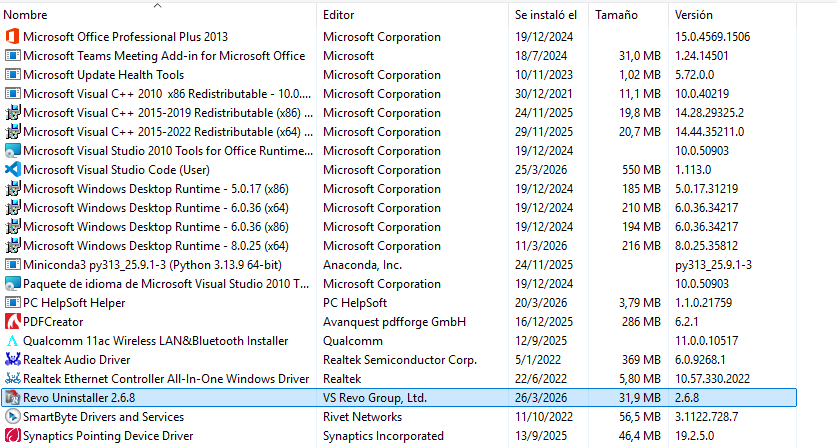
Task: Sort programs by Editor column header
Action: coord(339,15)
